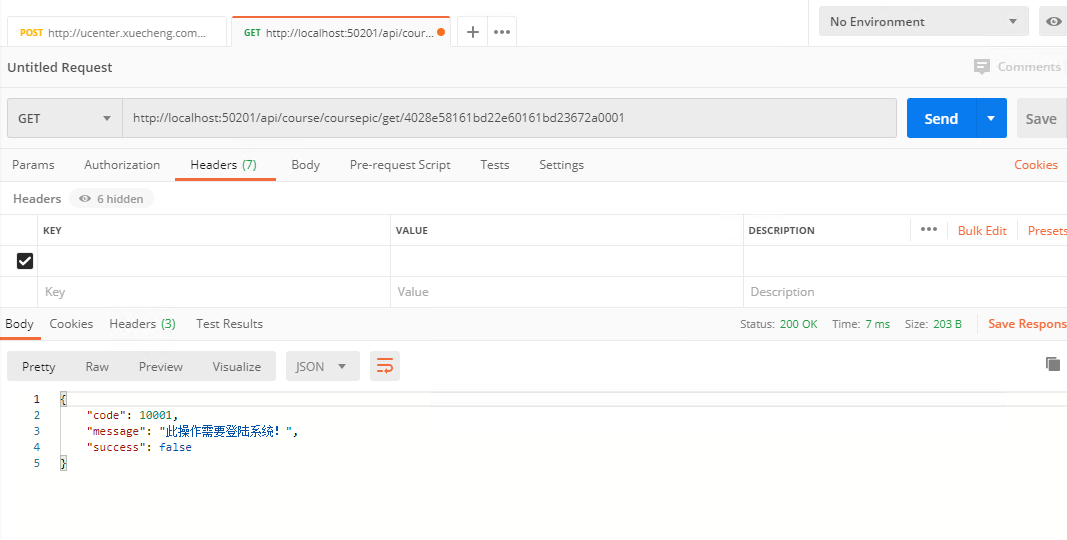Open the Pre-request Script tab
The height and width of the screenshot is (540, 1067).
(400, 165)
